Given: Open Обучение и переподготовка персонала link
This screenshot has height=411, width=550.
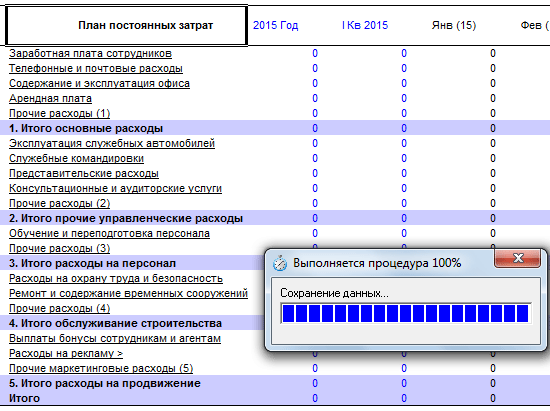Looking at the screenshot, I should [109, 234].
